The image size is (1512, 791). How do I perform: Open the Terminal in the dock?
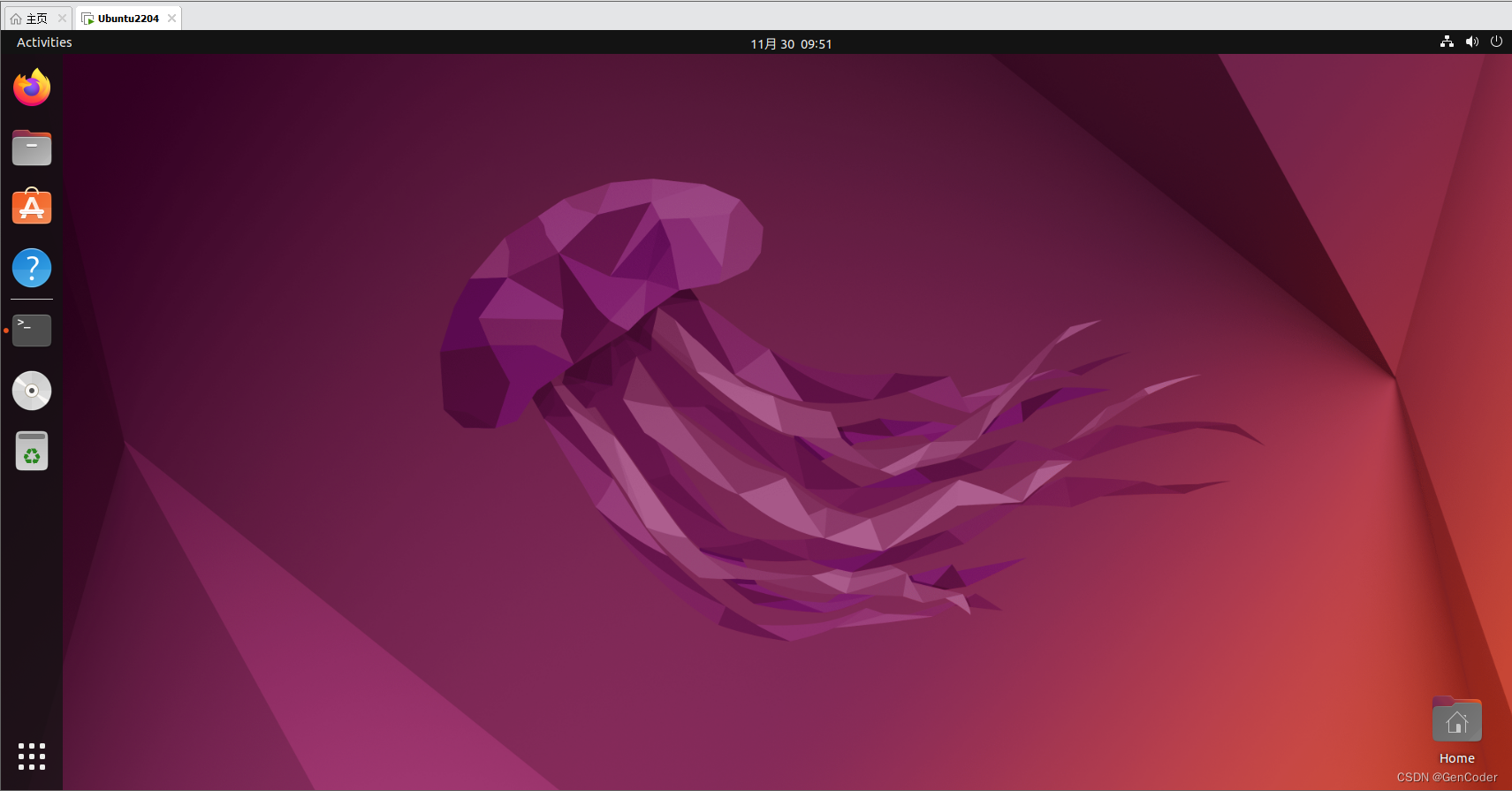pos(32,331)
